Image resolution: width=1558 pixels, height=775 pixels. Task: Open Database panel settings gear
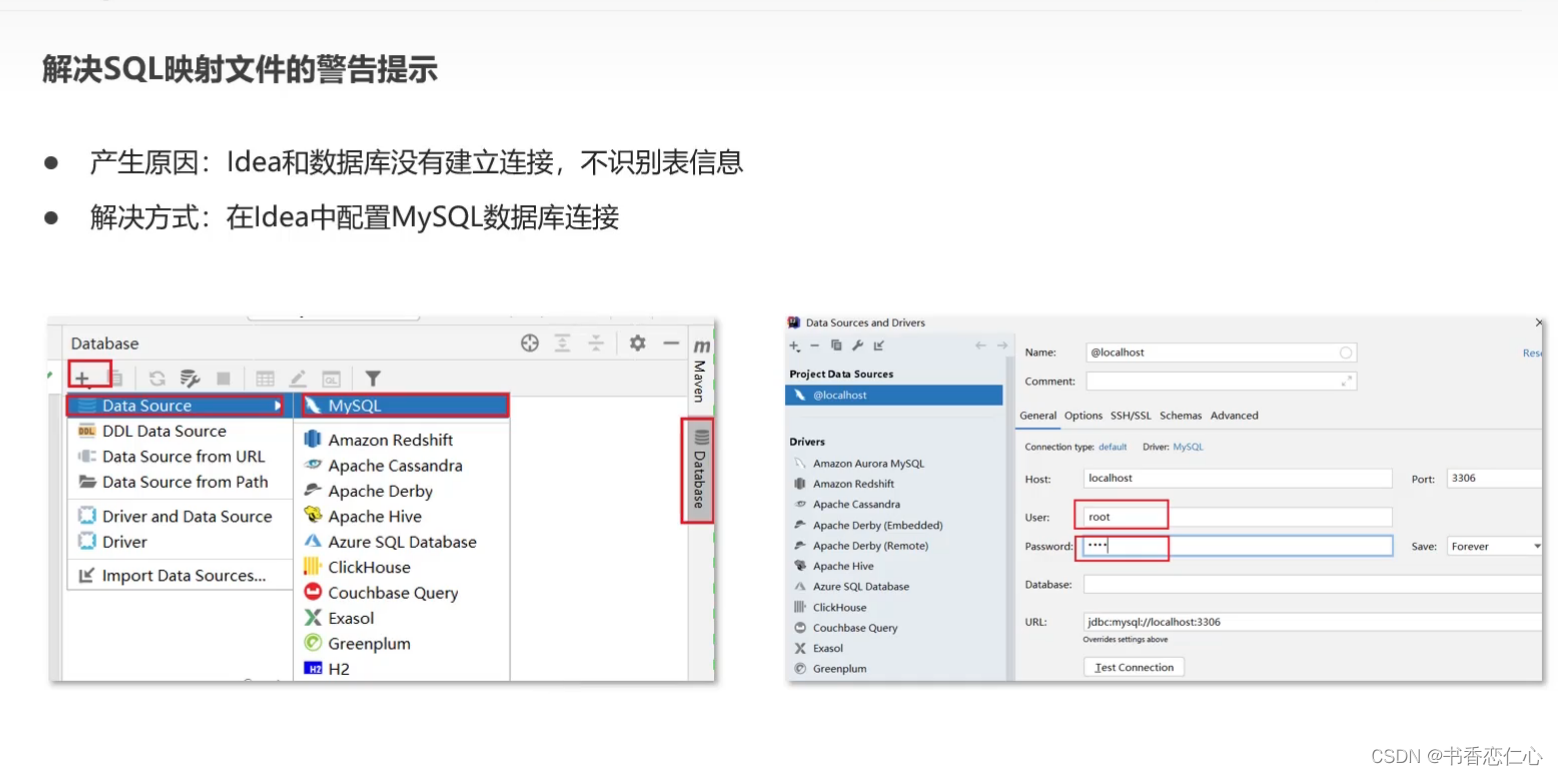pyautogui.click(x=637, y=343)
